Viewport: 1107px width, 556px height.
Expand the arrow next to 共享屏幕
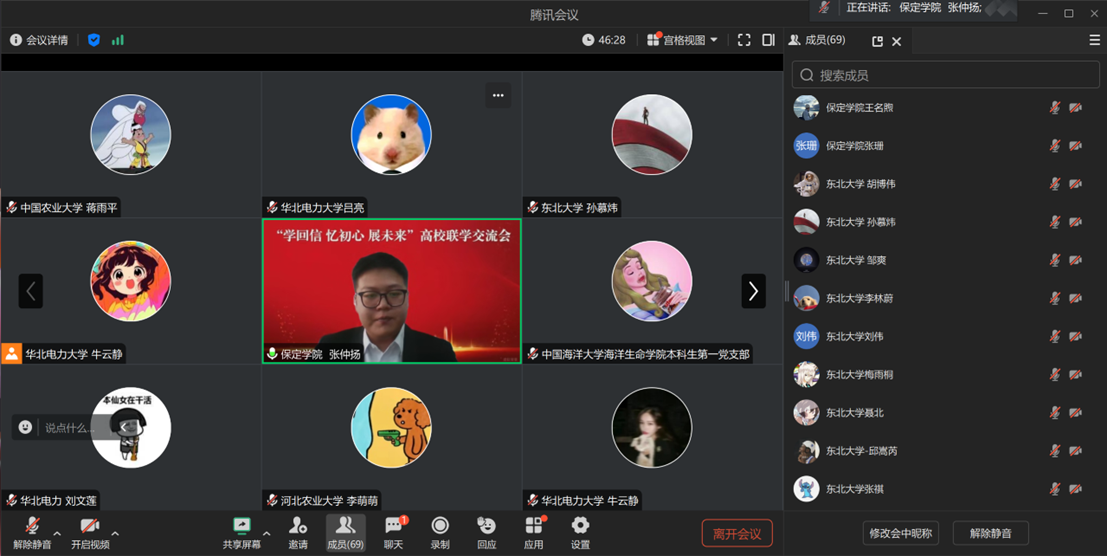pos(266,533)
